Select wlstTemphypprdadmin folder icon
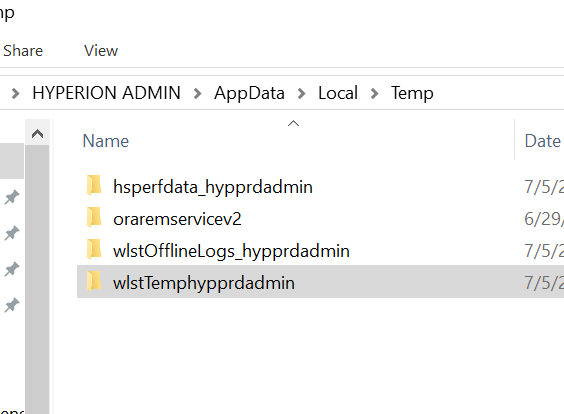The height and width of the screenshot is (414, 564). point(94,281)
